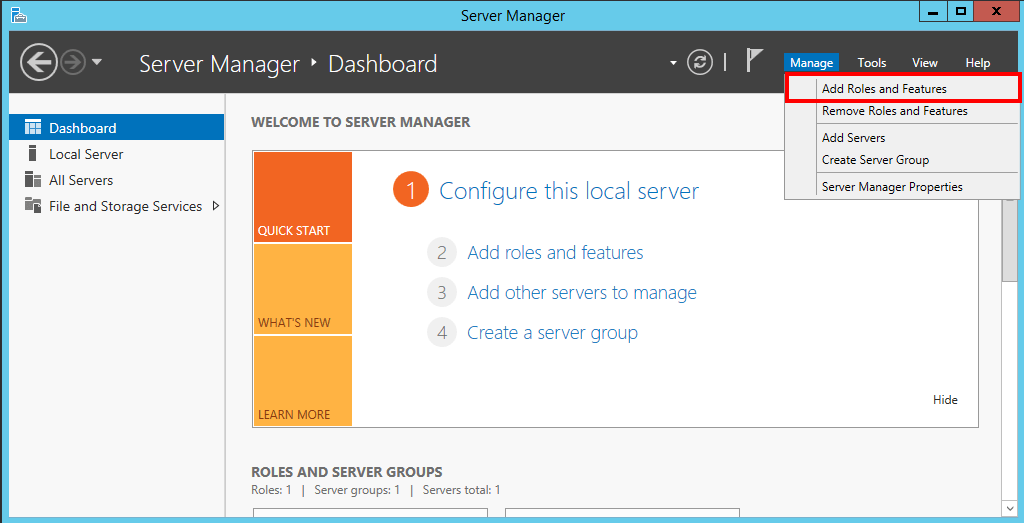Click the Roles: 1 text
1024x523 pixels.
coord(270,490)
